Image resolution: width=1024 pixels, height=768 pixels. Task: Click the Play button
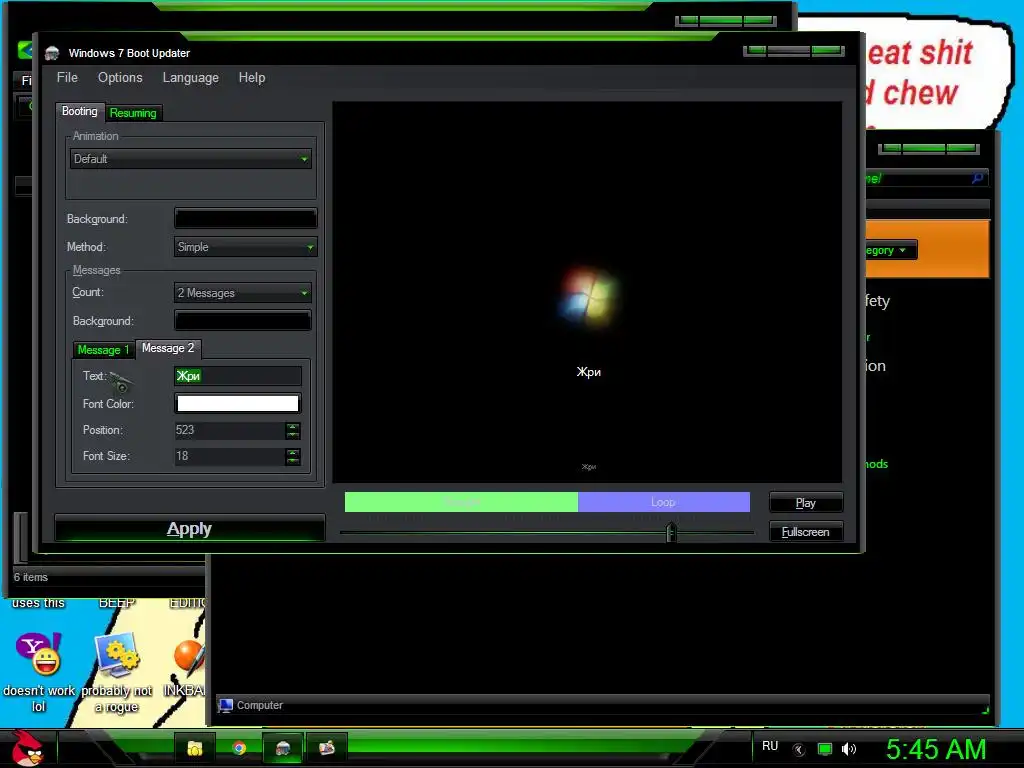tap(806, 503)
